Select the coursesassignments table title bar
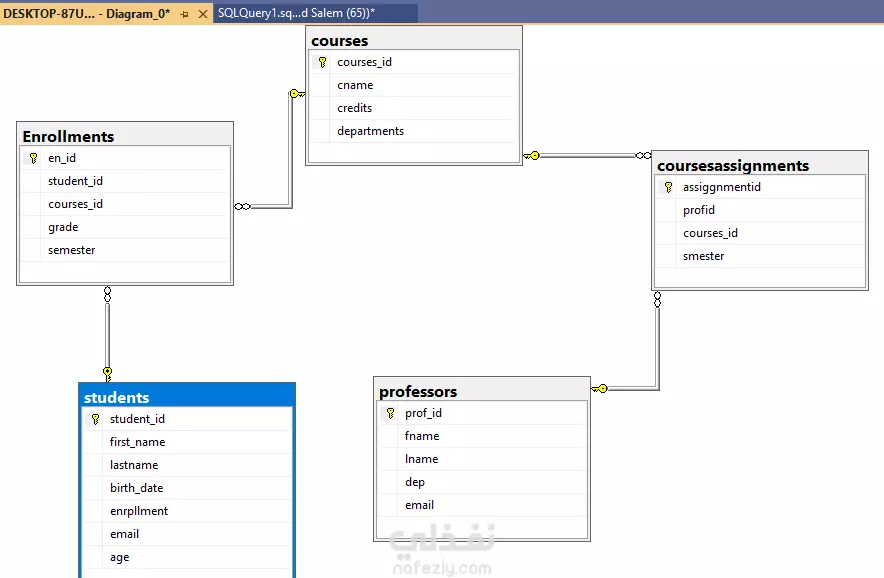The height and width of the screenshot is (578, 884). click(x=759, y=166)
